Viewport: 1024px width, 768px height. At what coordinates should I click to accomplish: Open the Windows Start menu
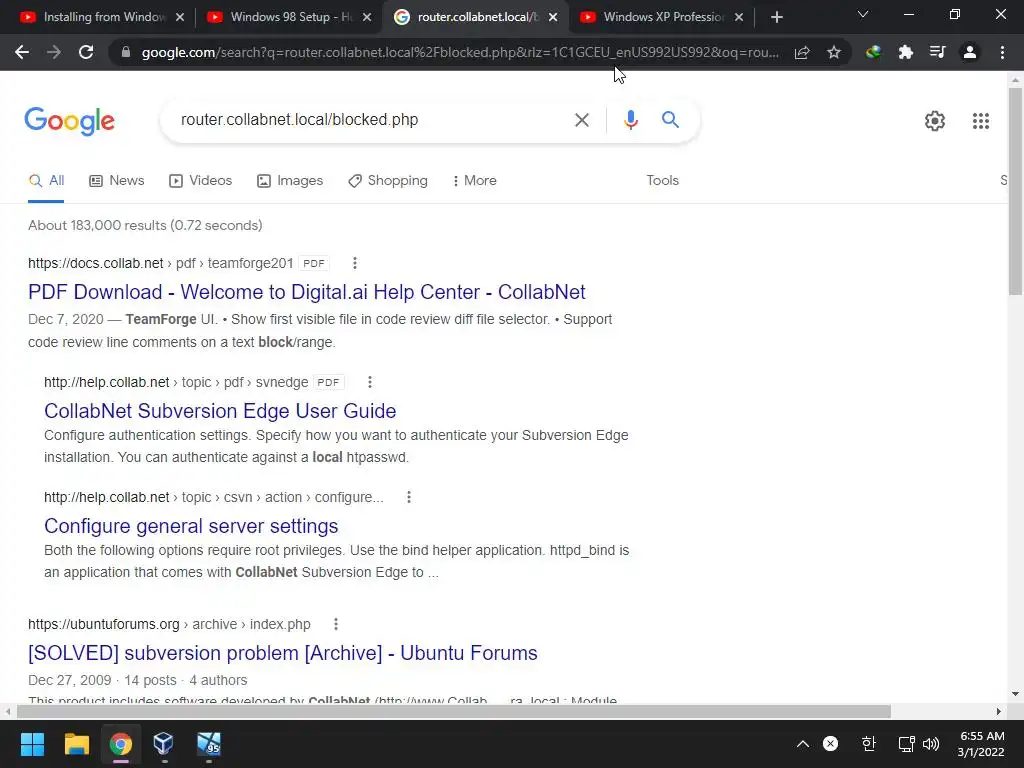(32, 744)
